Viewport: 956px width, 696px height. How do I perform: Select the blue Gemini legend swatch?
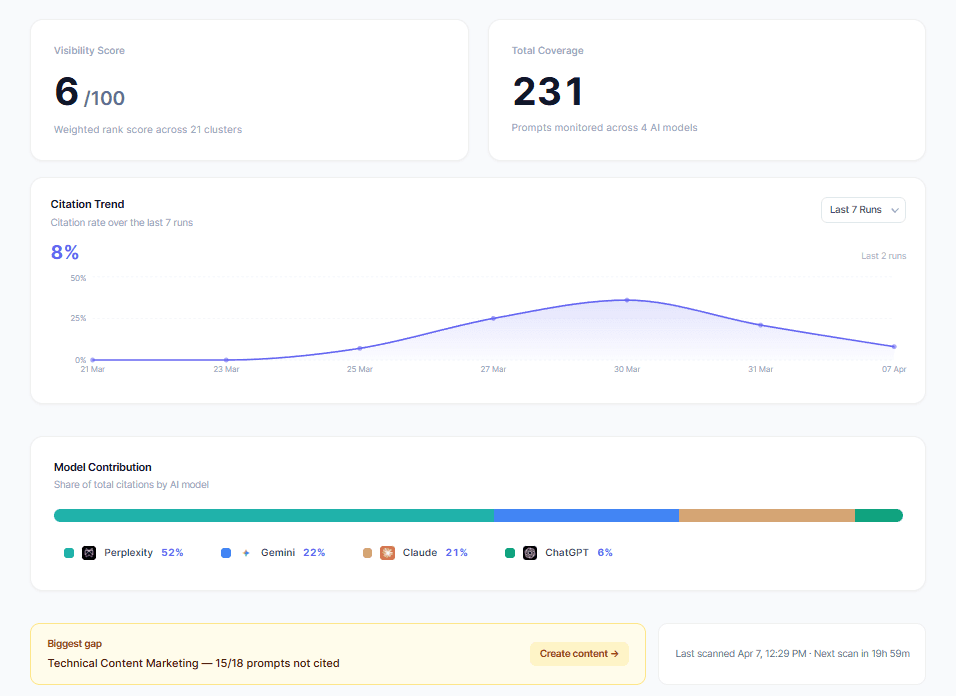[226, 553]
